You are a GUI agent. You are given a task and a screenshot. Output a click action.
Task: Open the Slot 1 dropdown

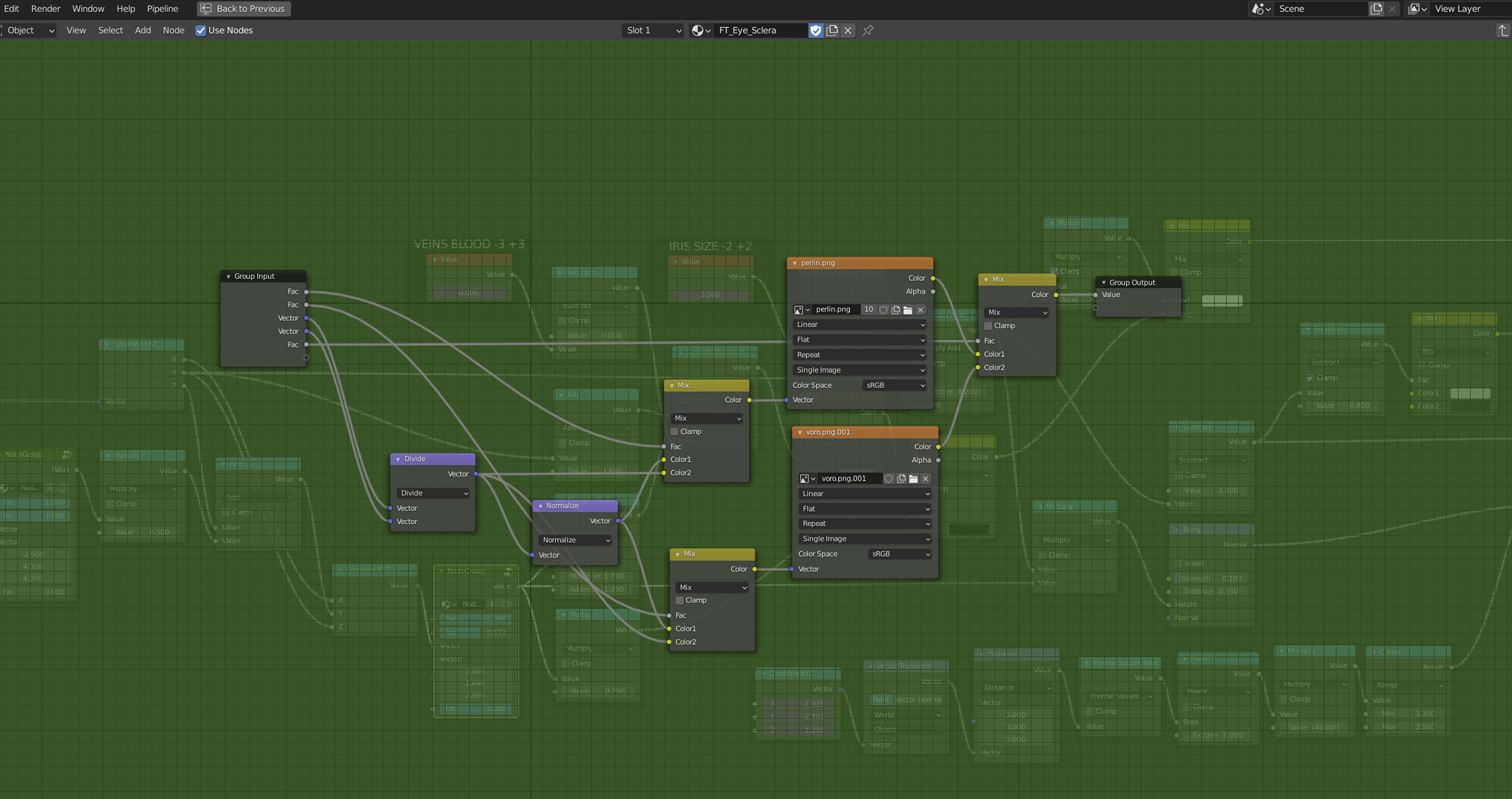(653, 30)
